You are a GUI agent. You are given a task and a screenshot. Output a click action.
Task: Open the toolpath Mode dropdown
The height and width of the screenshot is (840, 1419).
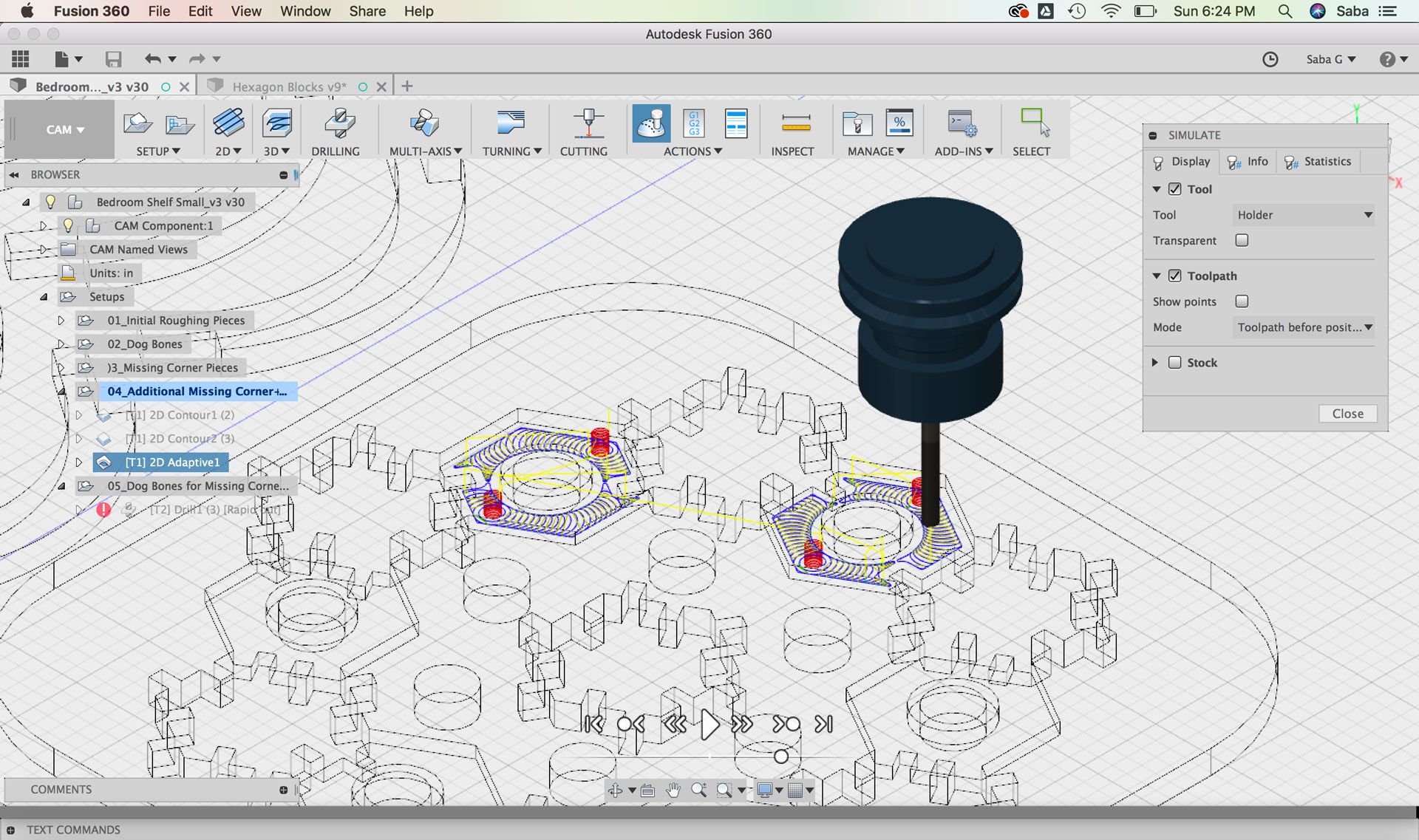[1303, 327]
